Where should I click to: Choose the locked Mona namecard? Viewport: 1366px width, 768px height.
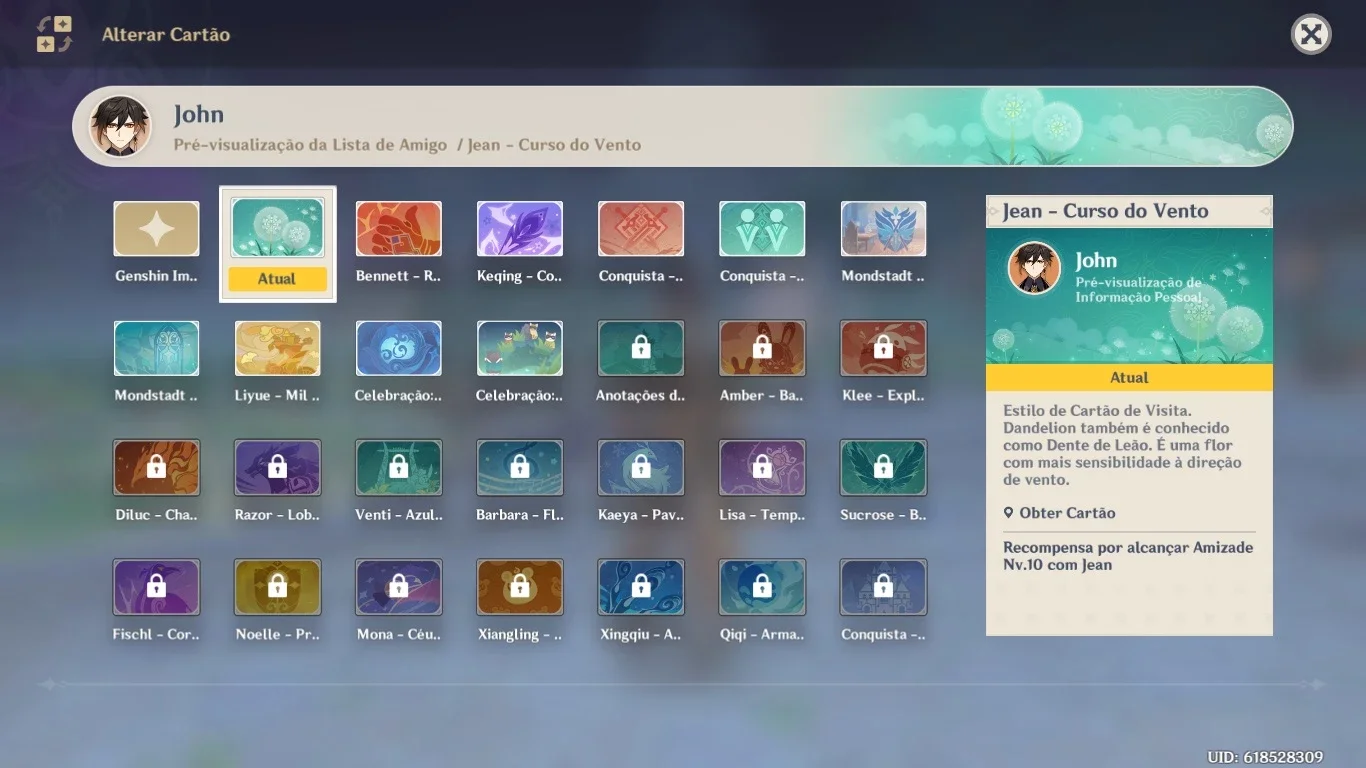399,586
